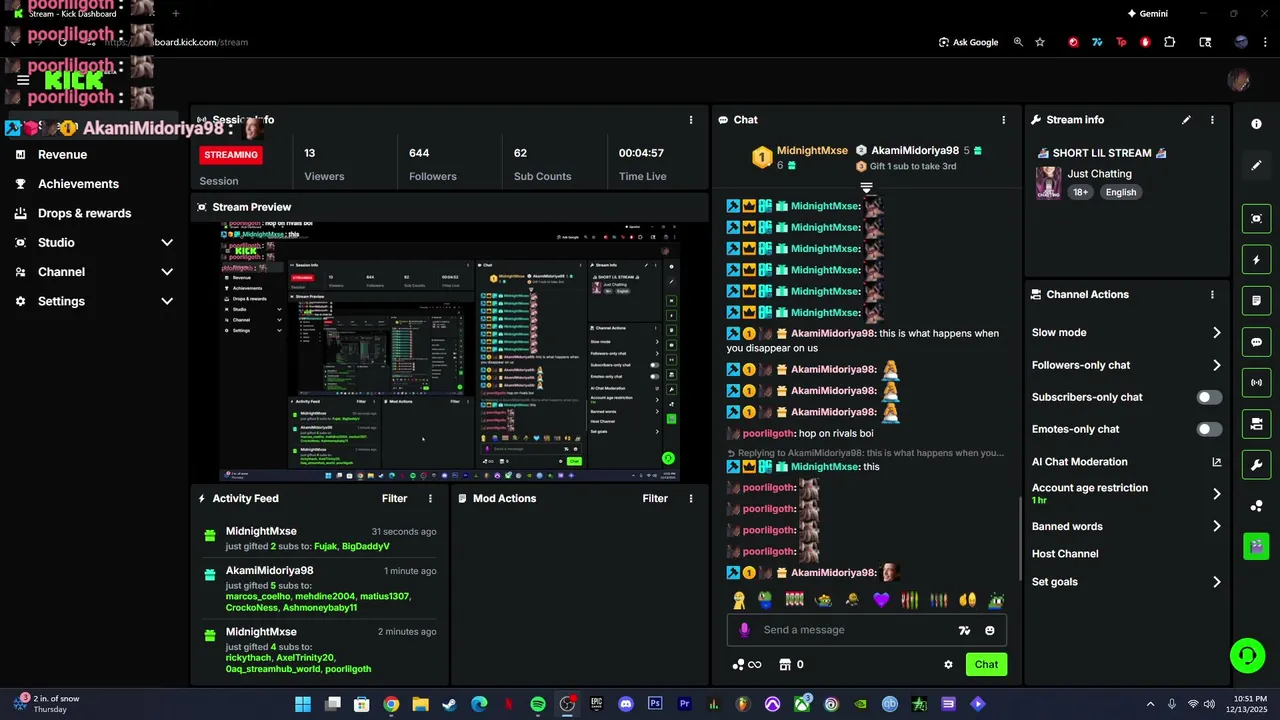The height and width of the screenshot is (720, 1280).
Task: Bookmark this page with the star icon
Action: (x=1040, y=42)
